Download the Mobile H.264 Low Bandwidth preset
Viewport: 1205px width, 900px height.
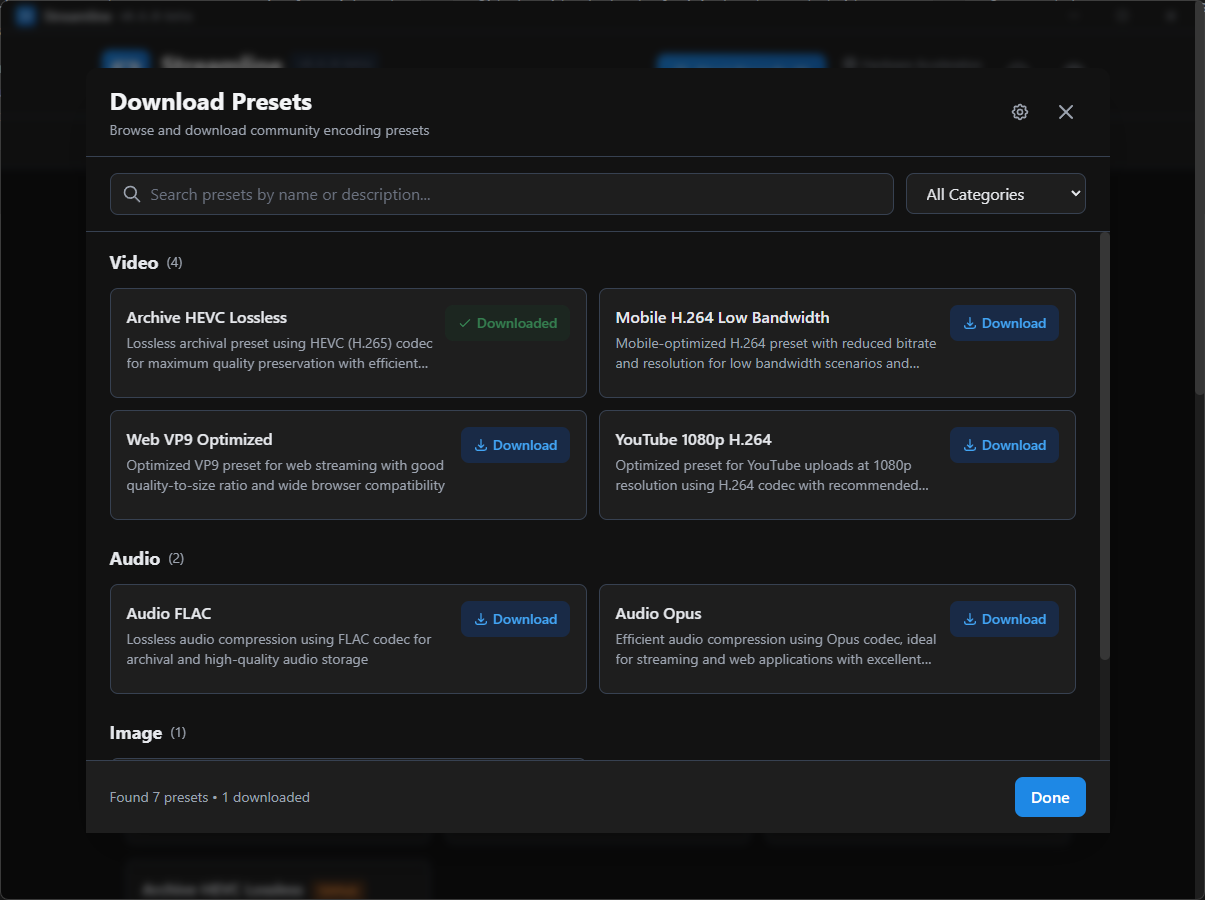(1004, 322)
